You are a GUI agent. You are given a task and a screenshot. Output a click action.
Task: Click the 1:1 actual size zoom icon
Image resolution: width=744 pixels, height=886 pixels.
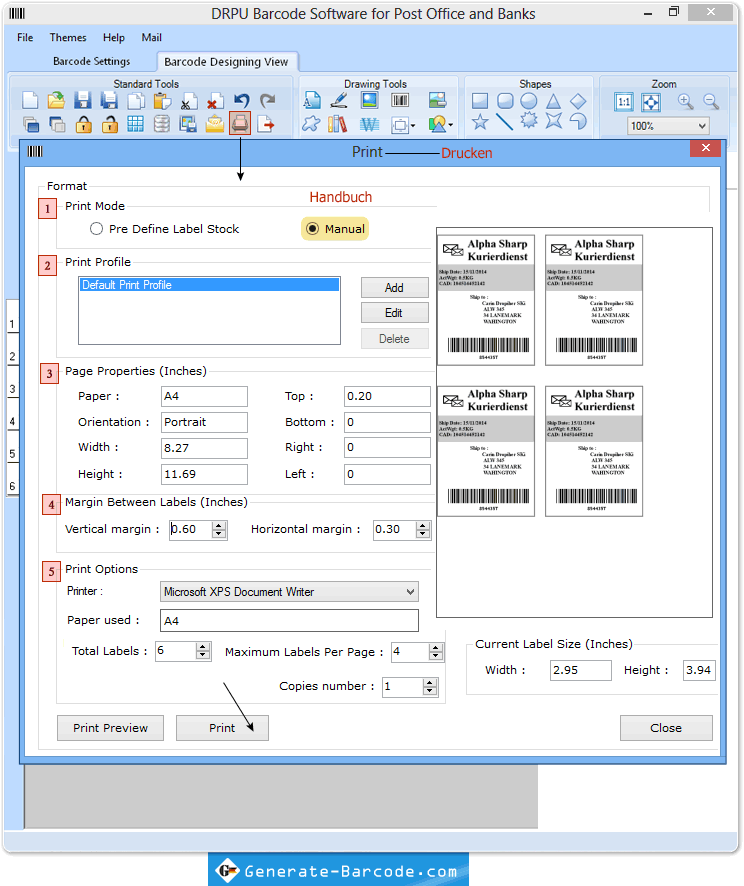coord(624,102)
